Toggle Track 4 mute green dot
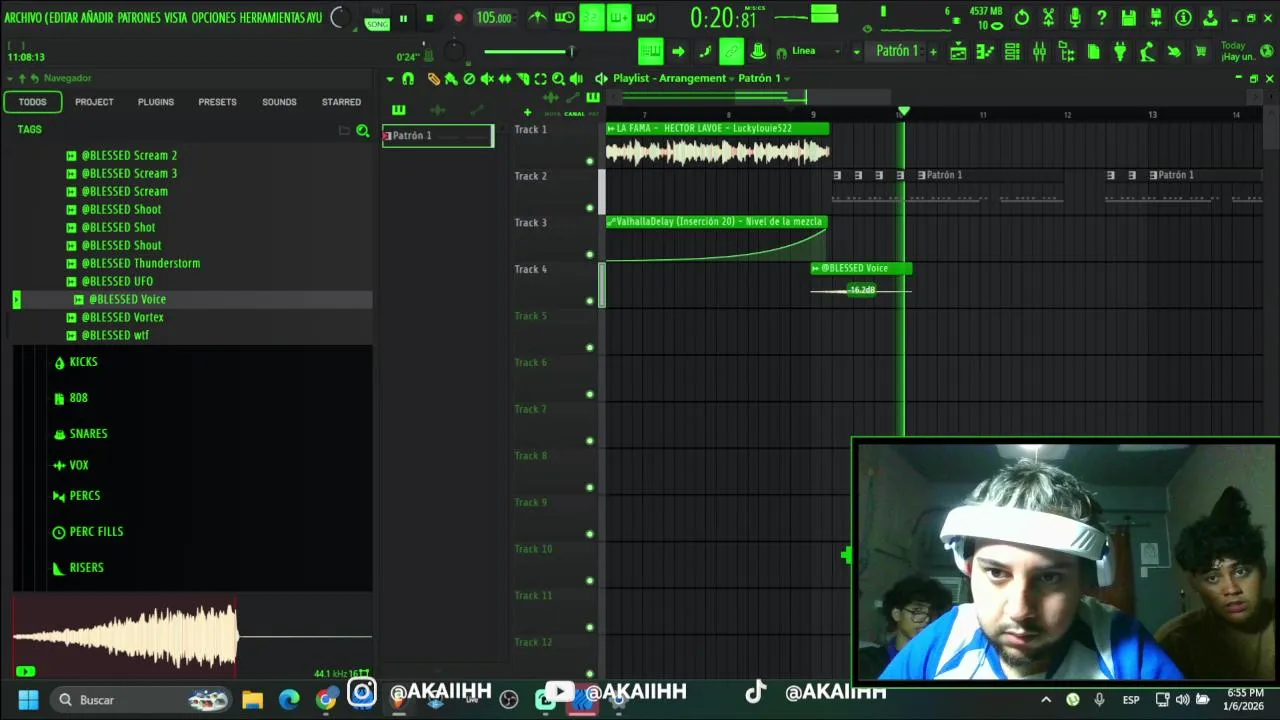 pyautogui.click(x=589, y=301)
